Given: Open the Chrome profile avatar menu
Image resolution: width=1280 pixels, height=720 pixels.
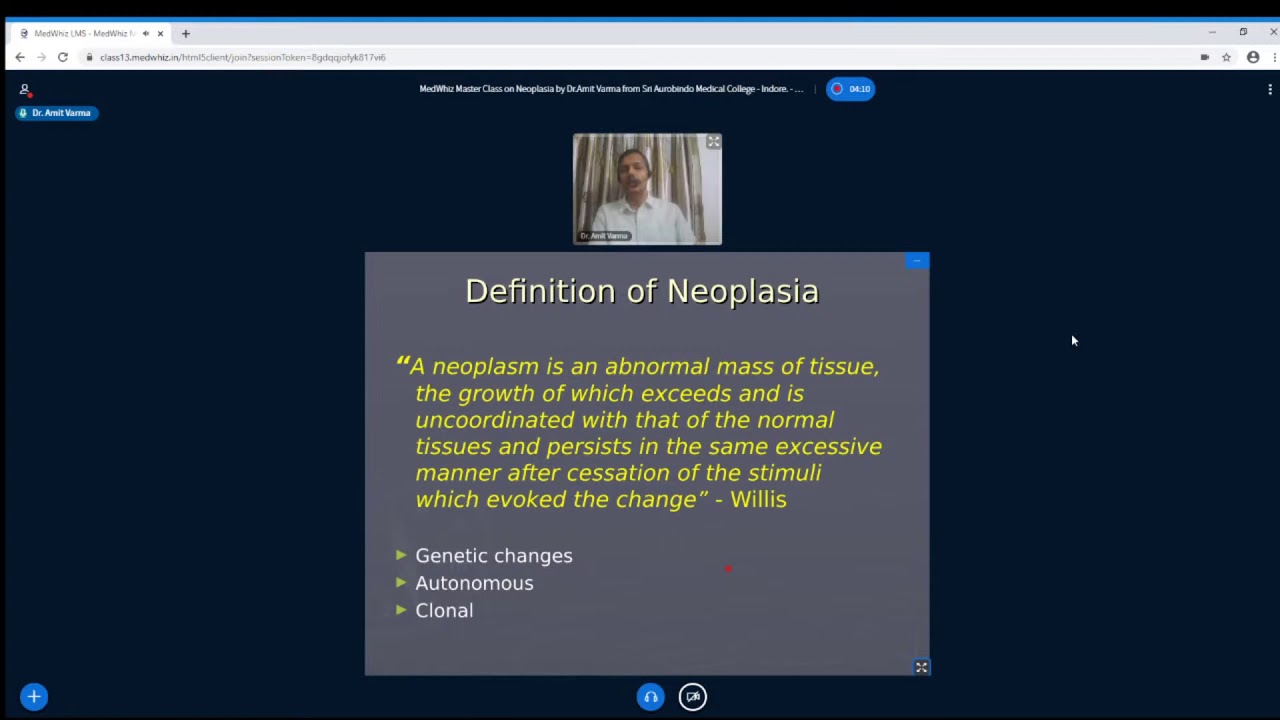Looking at the screenshot, I should coord(1253,57).
